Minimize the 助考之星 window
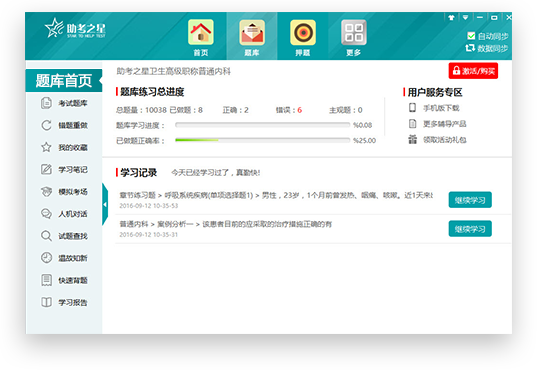 [480, 17]
